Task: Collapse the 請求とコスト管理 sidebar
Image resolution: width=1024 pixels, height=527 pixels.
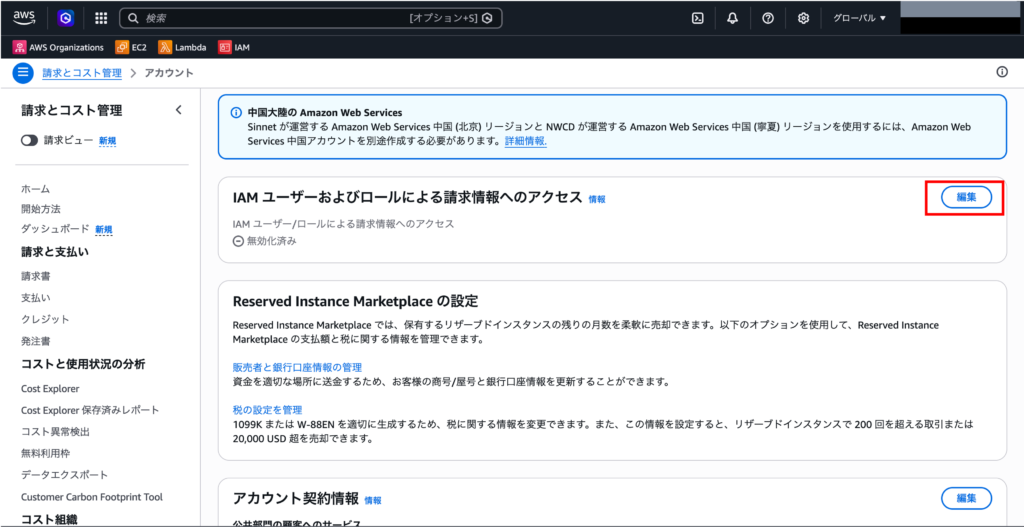Action: pos(178,110)
